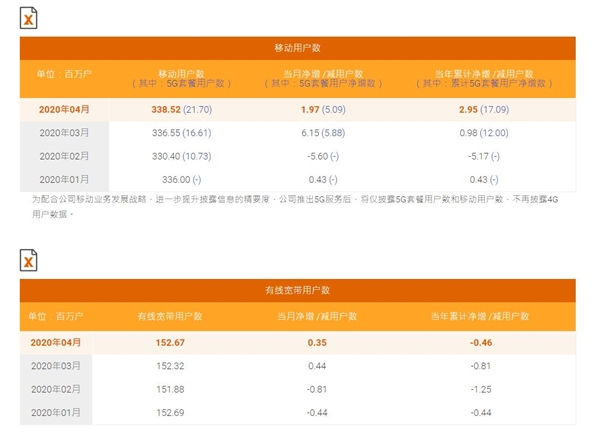Click the Excel download icon above 移动用户数 table
Image resolution: width=600 pixels, height=439 pixels.
click(x=31, y=18)
